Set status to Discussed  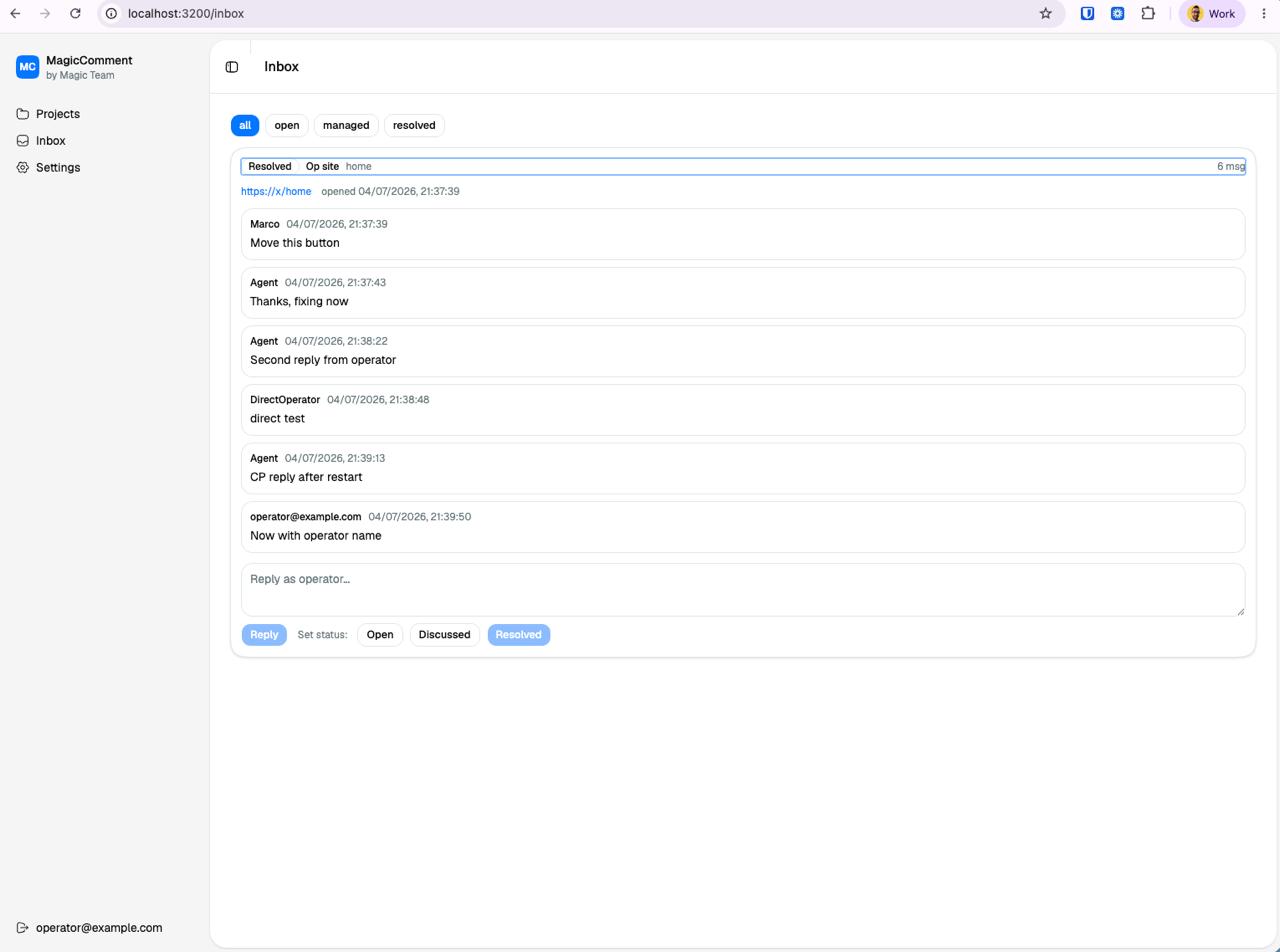tap(444, 635)
